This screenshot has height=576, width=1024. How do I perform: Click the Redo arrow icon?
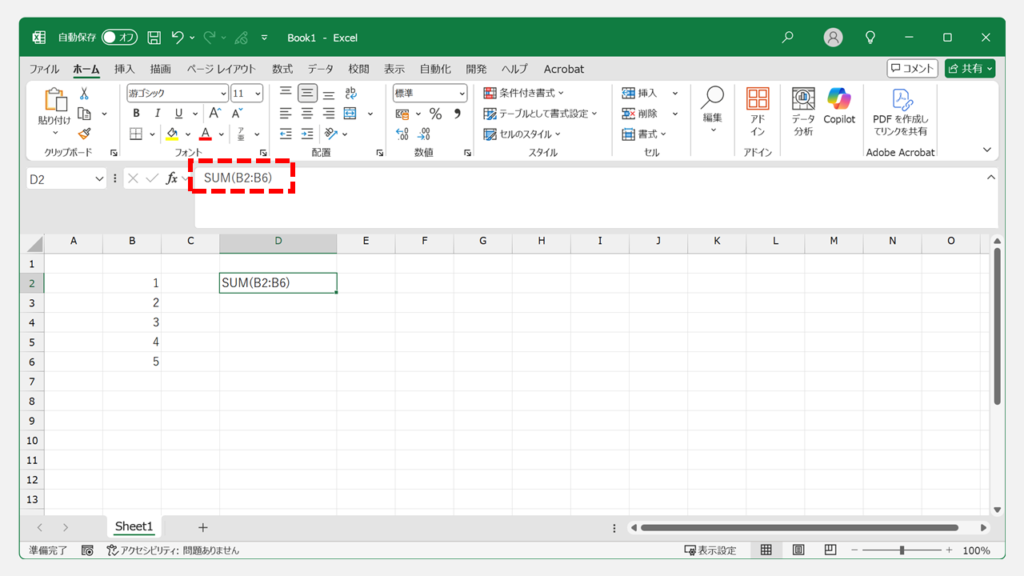coord(210,38)
